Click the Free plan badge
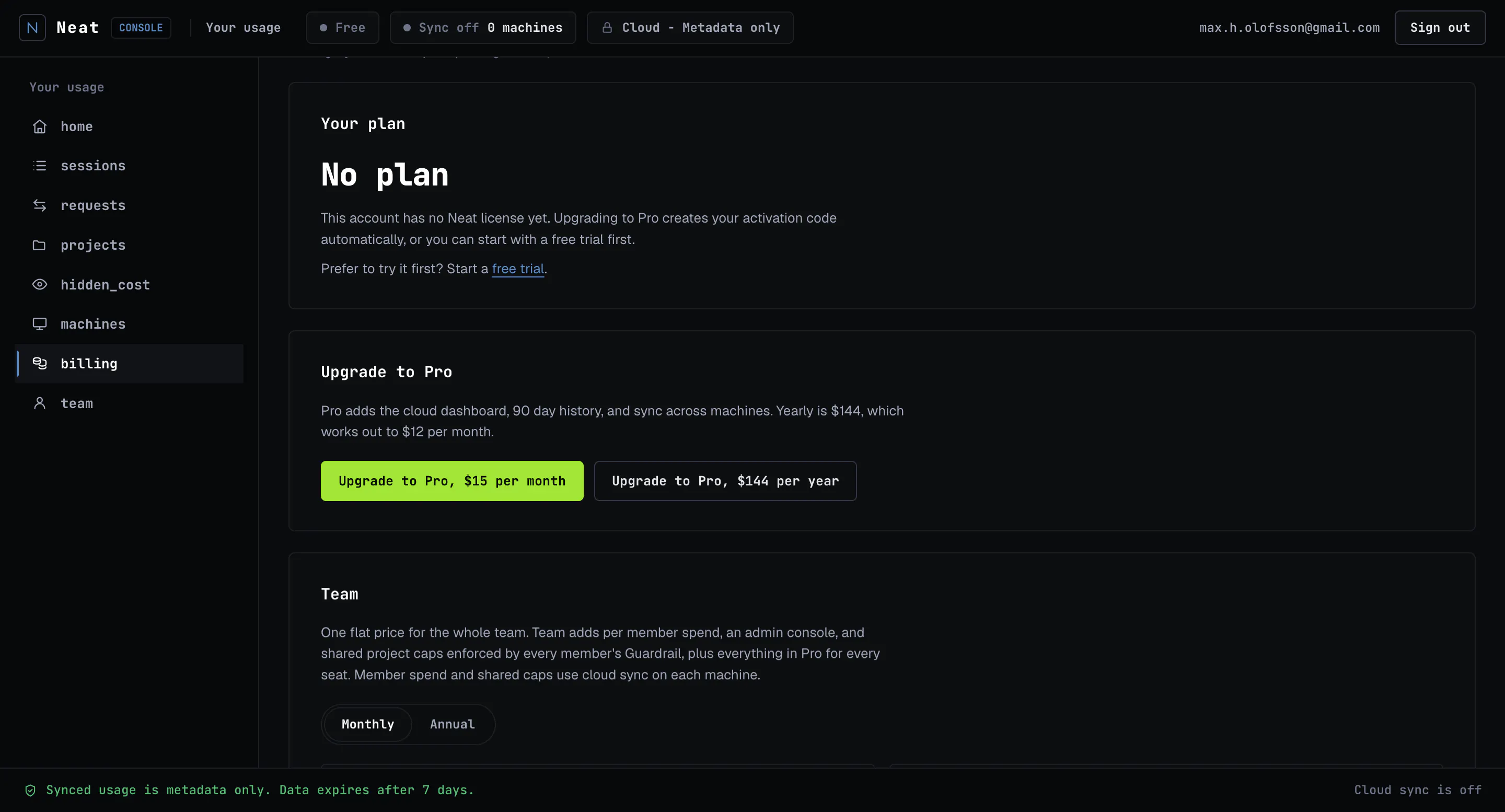The height and width of the screenshot is (812, 1505). click(x=342, y=28)
